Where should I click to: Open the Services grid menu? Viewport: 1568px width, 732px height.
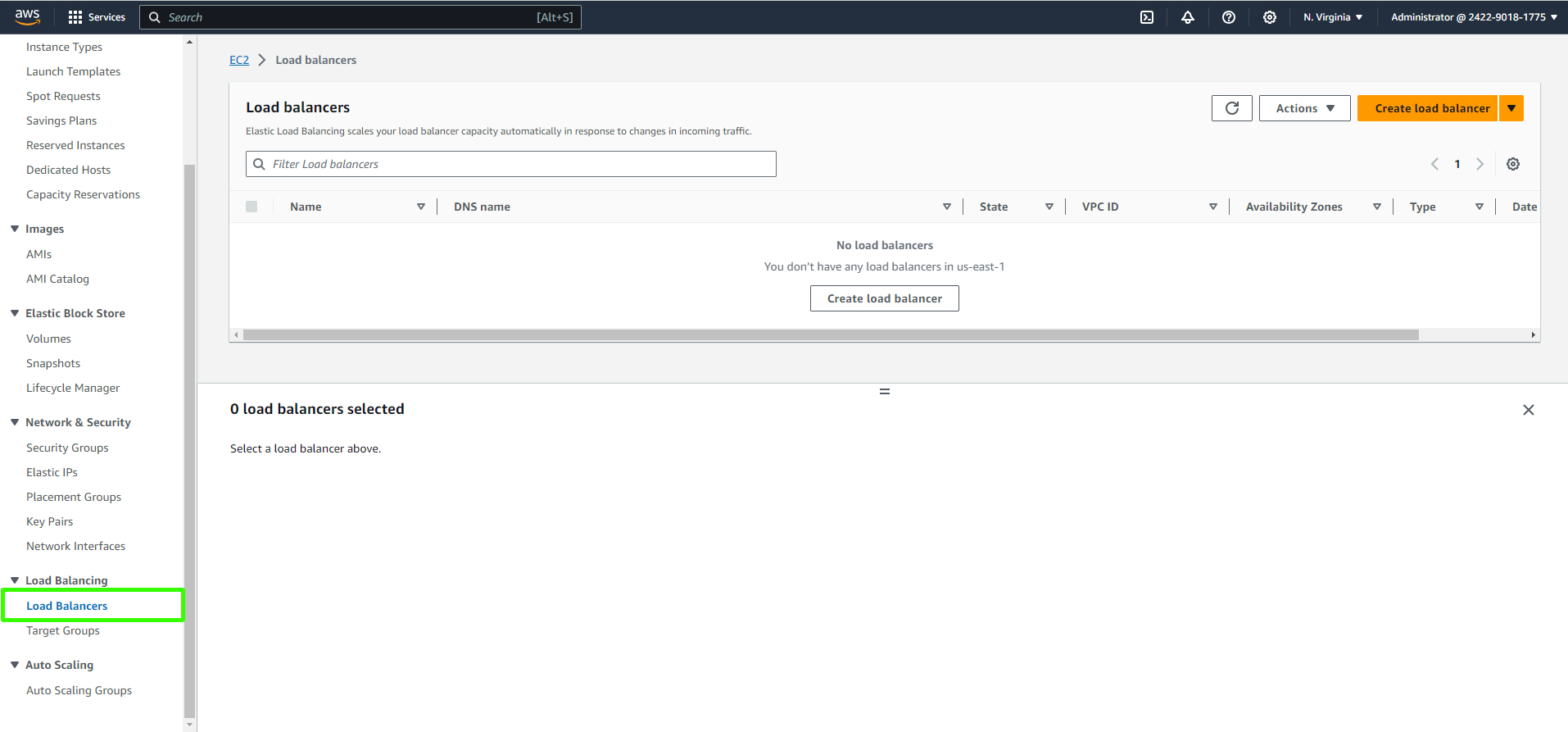point(97,17)
